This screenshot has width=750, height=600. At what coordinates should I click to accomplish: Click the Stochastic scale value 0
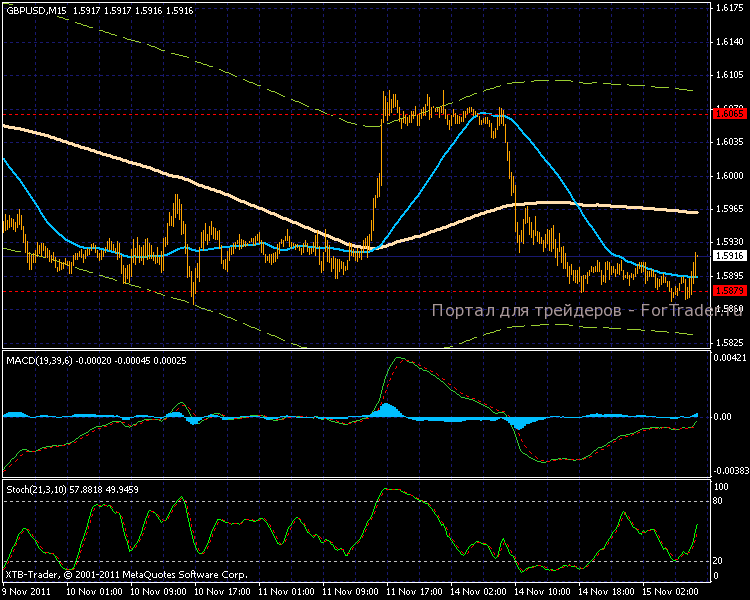coord(716,576)
